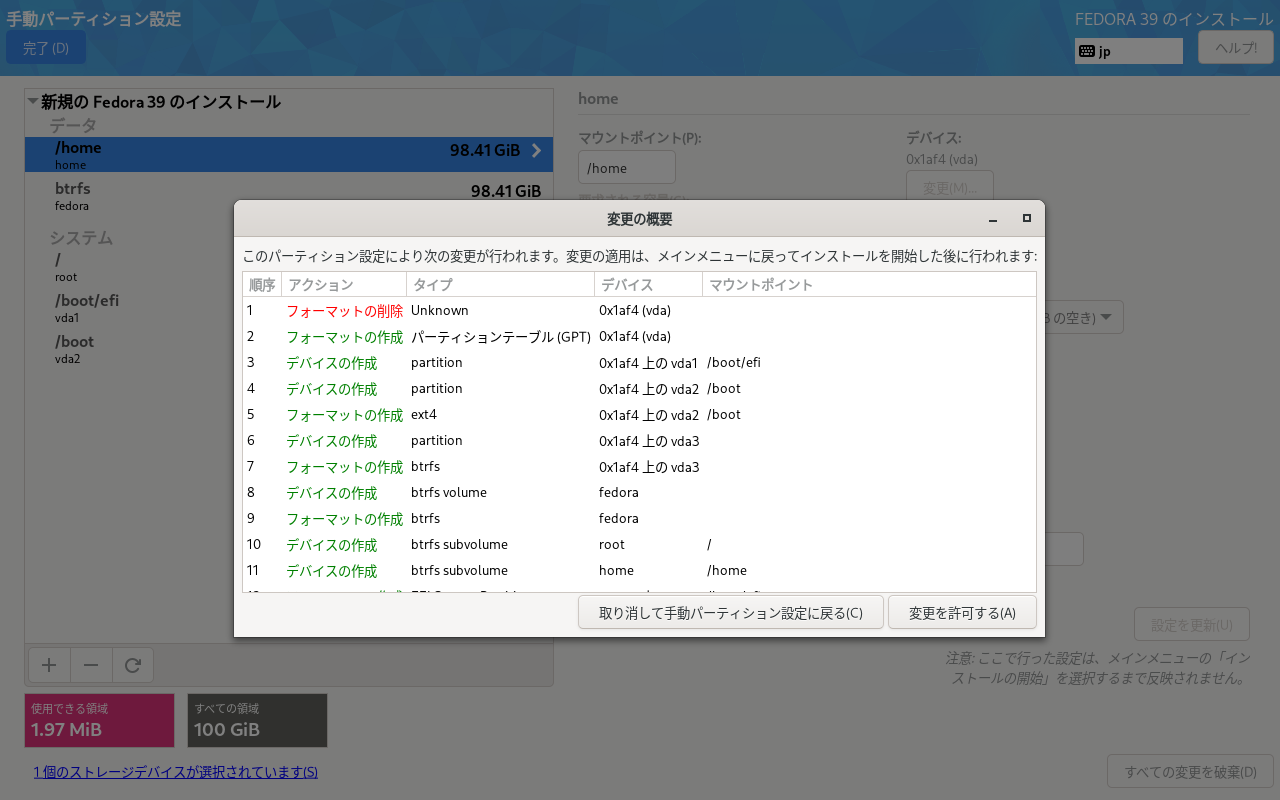Viewport: 1280px width, 800px height.
Task: Select the / root partition entry
Action: (x=289, y=267)
